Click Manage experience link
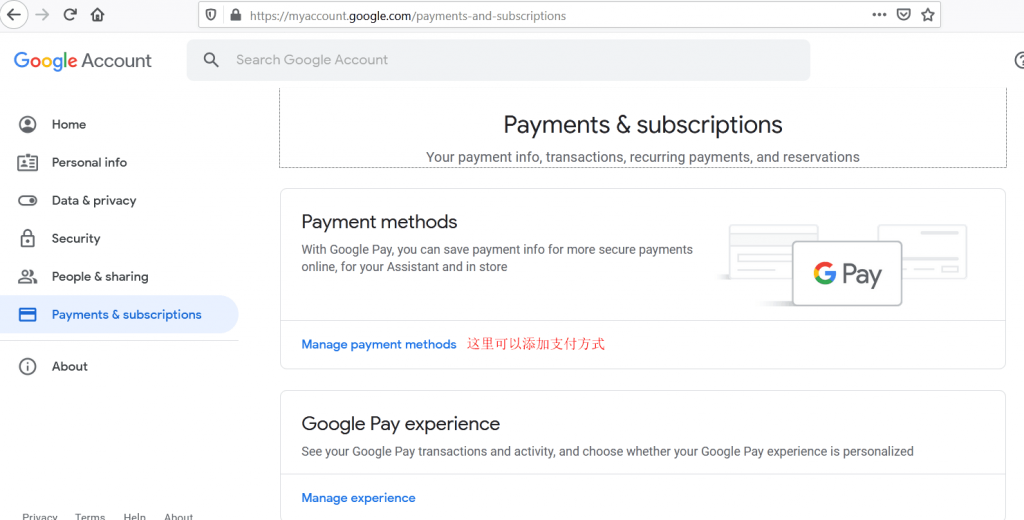 coord(359,498)
